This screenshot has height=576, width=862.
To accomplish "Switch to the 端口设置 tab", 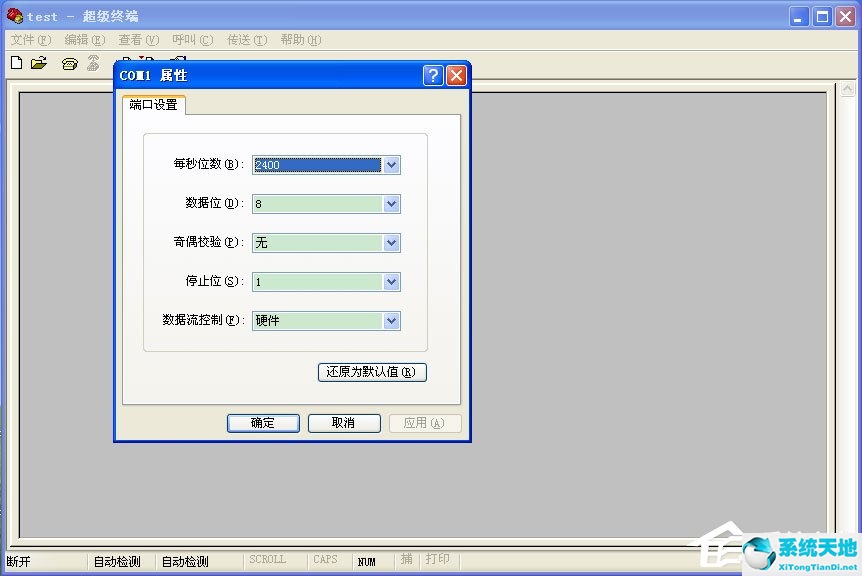I will point(153,104).
